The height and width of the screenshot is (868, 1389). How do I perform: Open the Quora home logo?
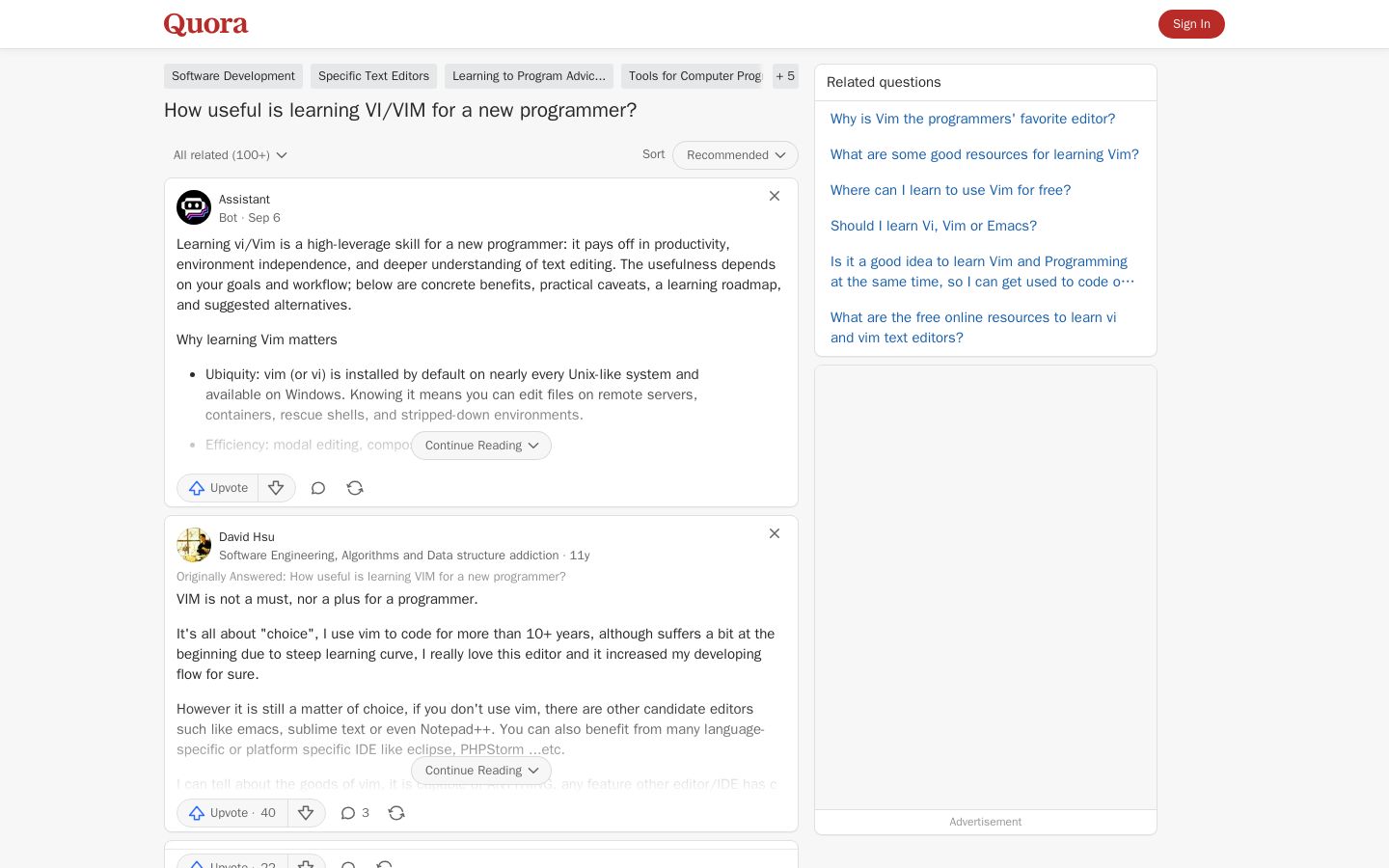coord(205,24)
